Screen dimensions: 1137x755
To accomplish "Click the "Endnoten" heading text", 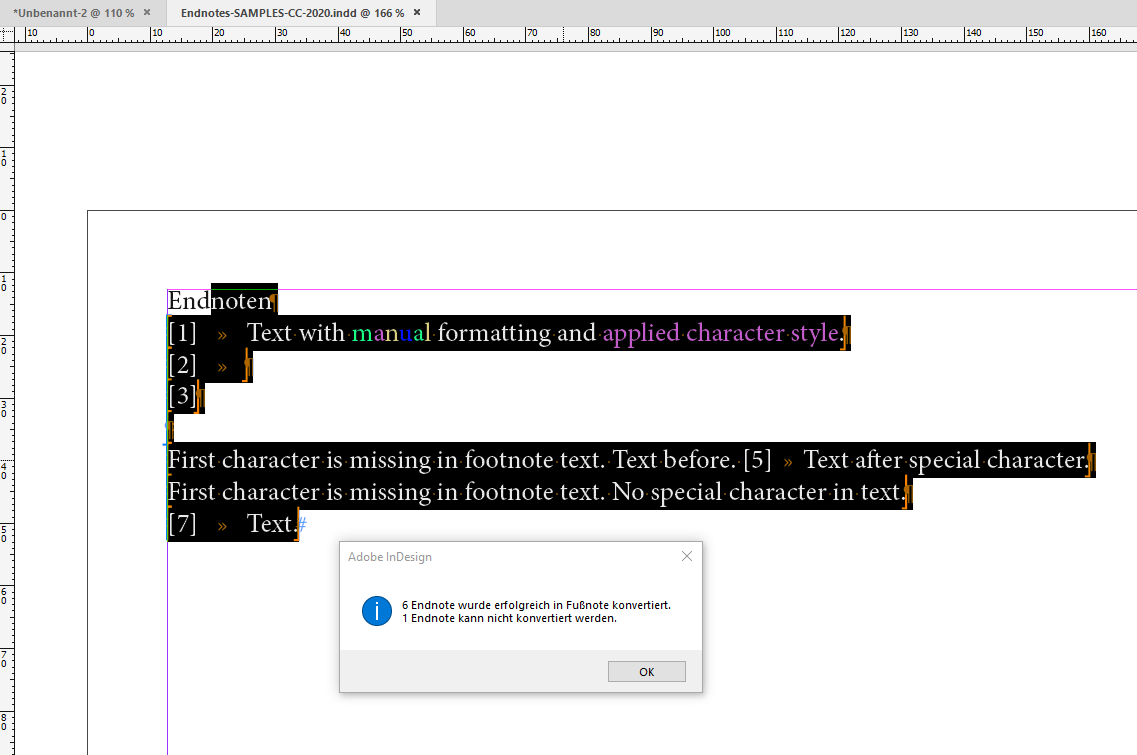I will click(220, 300).
